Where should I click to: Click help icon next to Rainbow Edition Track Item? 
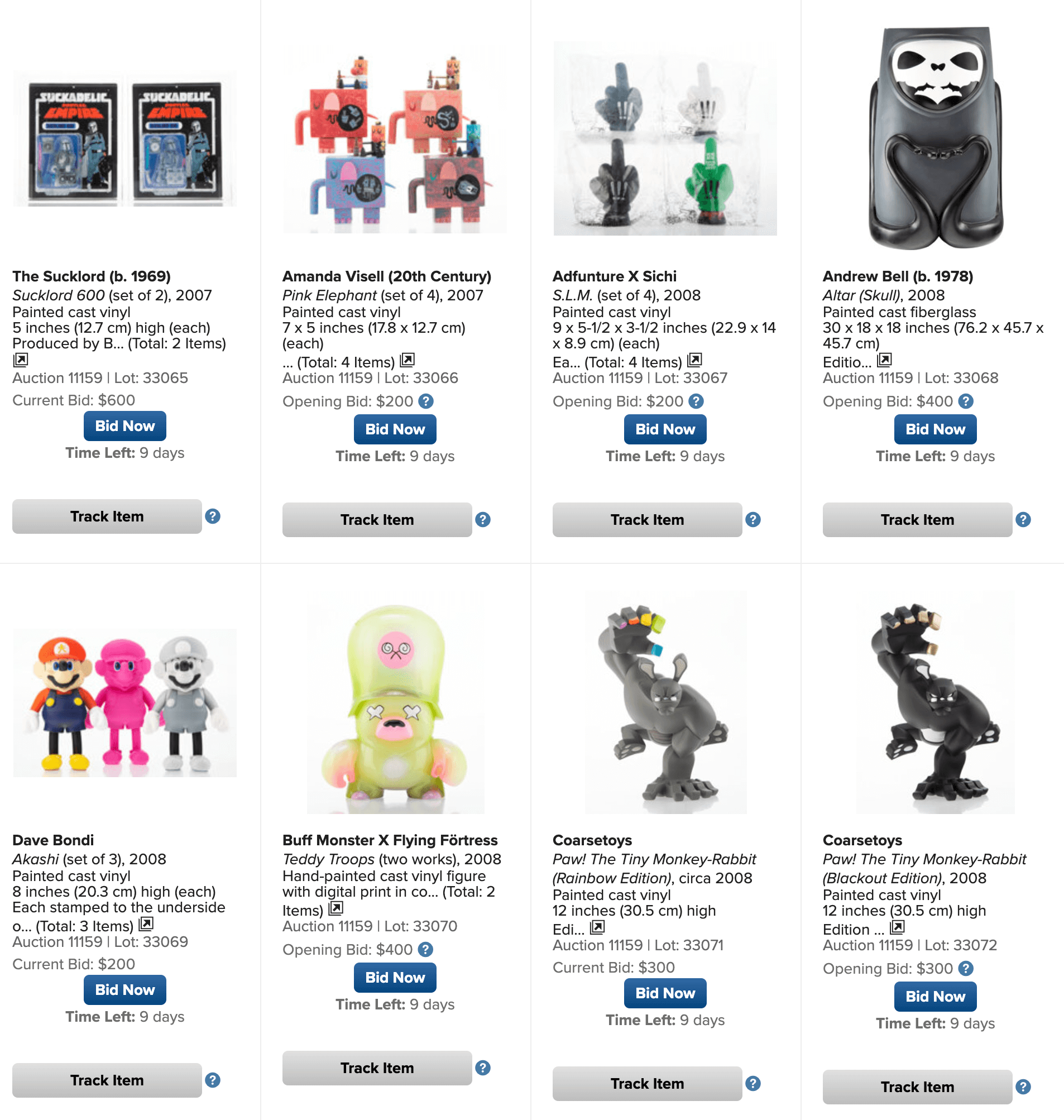click(753, 1084)
